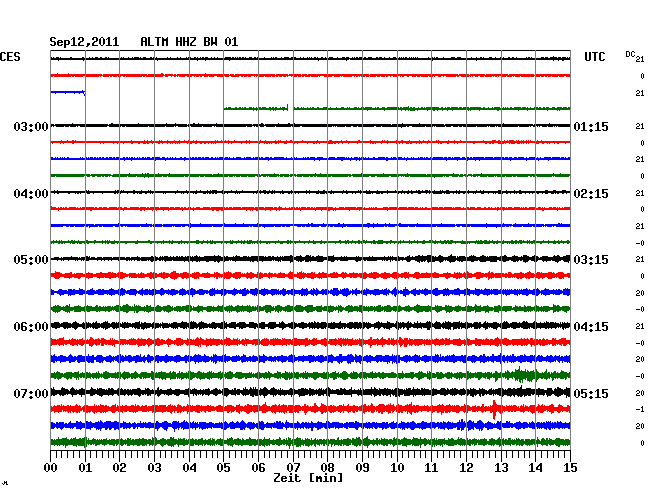Click the 'UTC' column label
Viewport: 650px width, 494px height.
point(595,57)
